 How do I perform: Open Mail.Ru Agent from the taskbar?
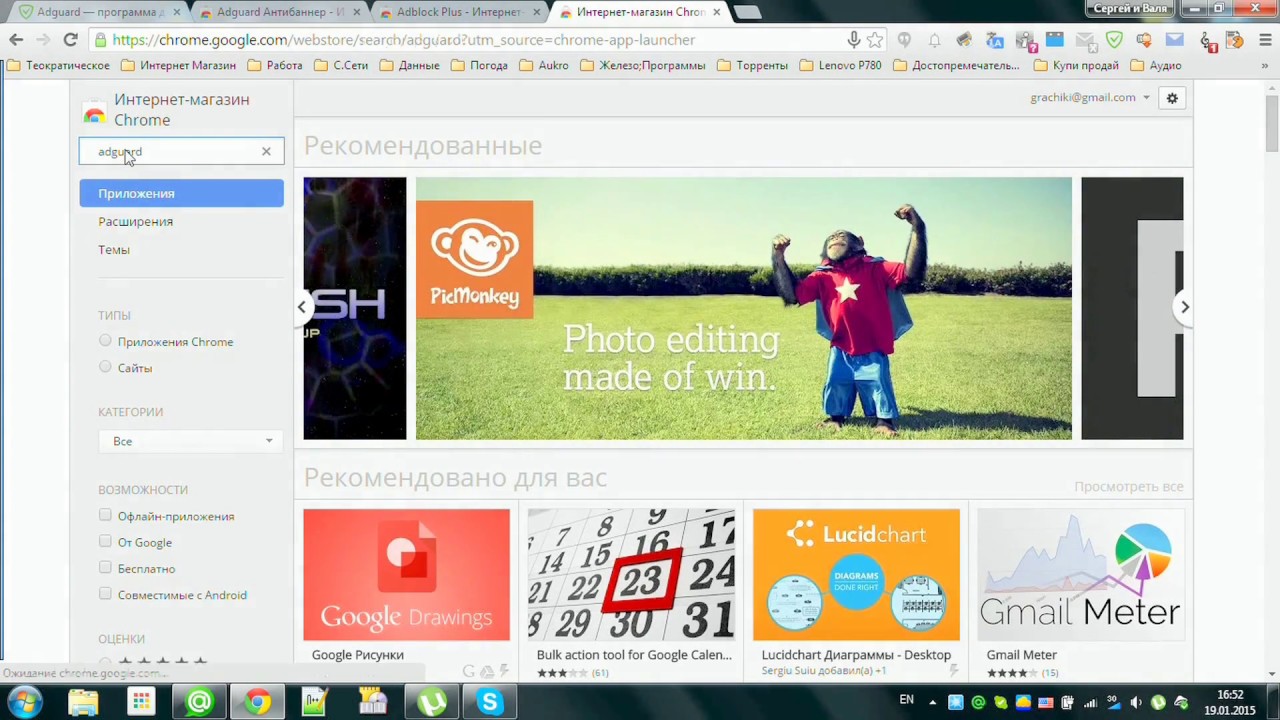coord(199,702)
